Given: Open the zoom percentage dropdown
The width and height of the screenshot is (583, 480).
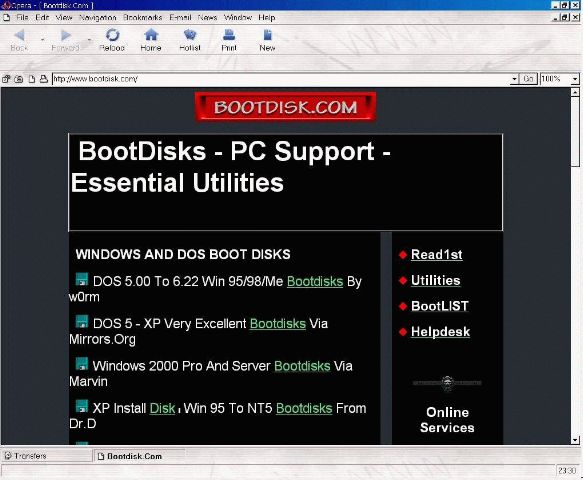Looking at the screenshot, I should point(575,79).
